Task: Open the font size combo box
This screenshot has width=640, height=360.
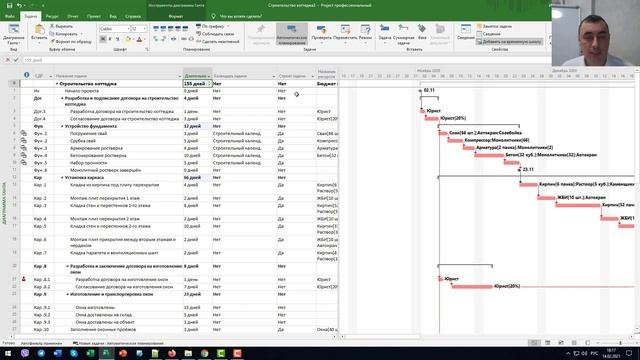Action: (x=138, y=29)
